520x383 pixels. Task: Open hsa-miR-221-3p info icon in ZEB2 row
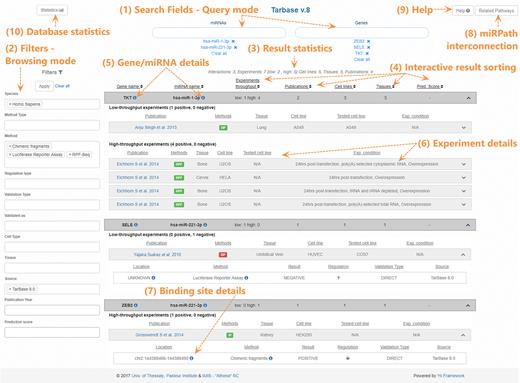[205, 305]
